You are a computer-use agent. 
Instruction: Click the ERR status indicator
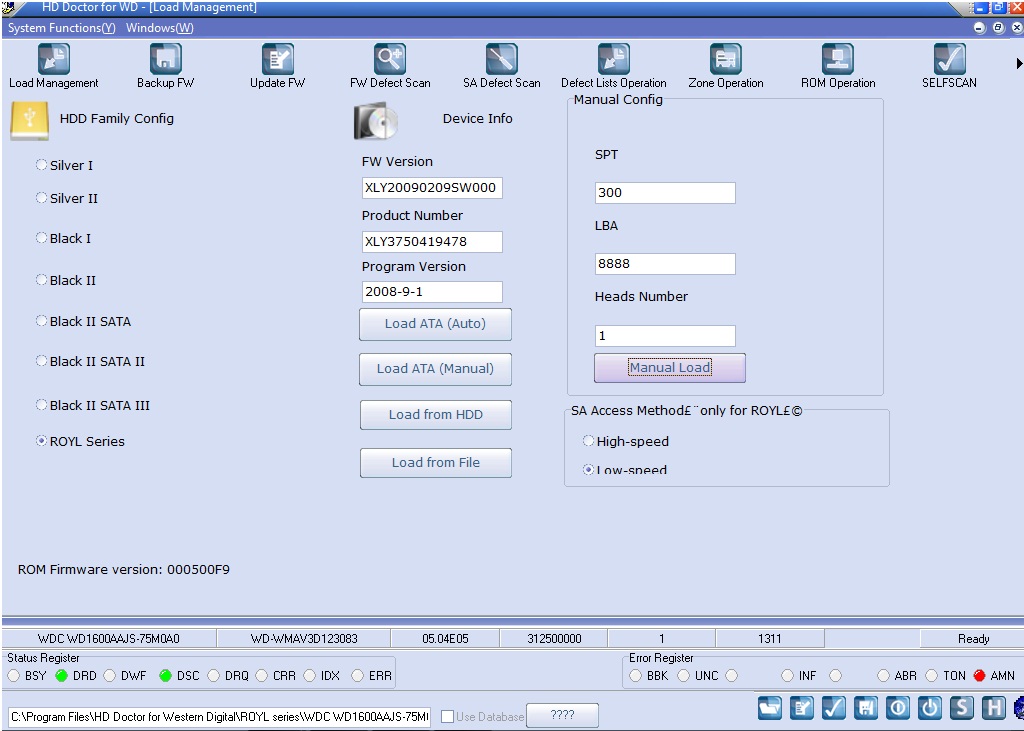pyautogui.click(x=357, y=675)
